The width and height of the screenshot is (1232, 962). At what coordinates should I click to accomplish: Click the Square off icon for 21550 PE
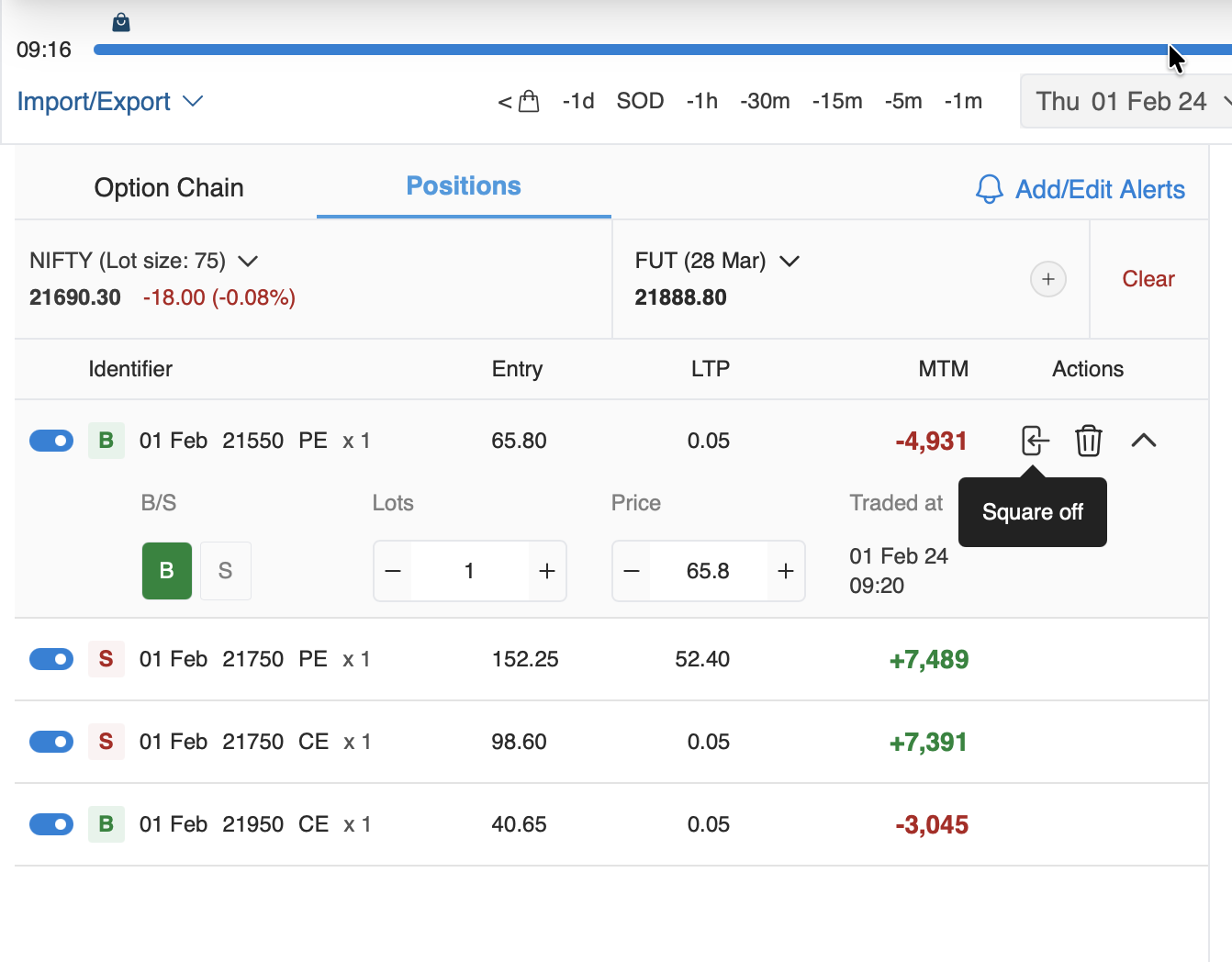1035,441
